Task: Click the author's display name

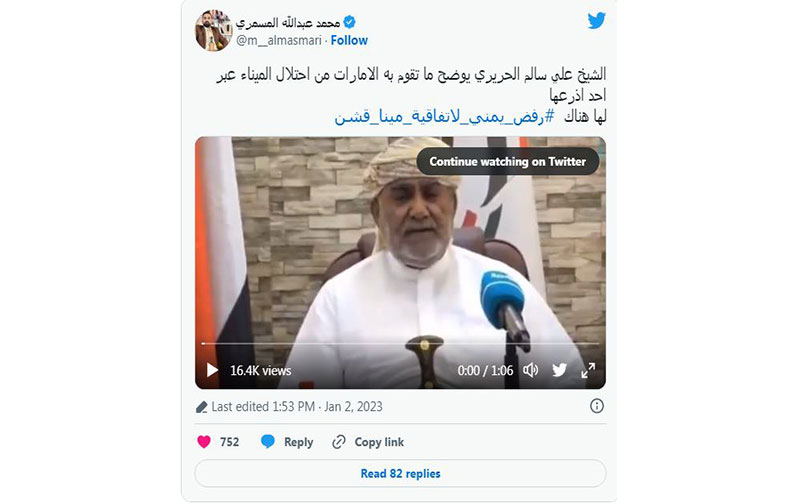Action: click(288, 23)
